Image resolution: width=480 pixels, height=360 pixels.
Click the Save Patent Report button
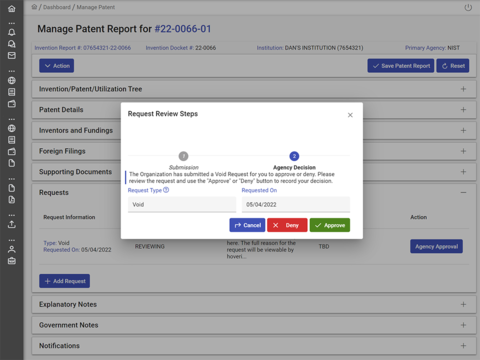point(401,66)
